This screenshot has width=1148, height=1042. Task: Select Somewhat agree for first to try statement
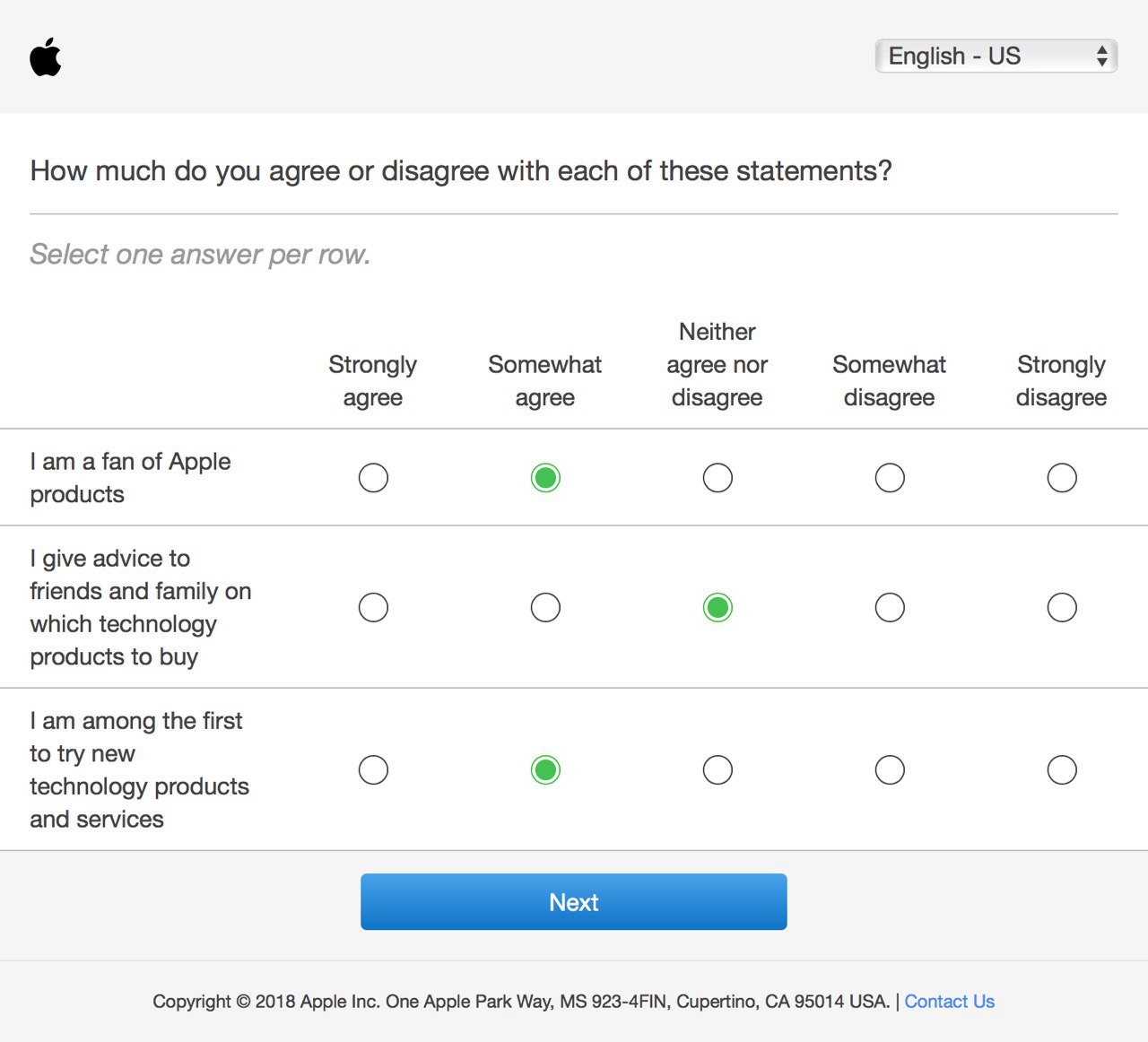pos(545,770)
